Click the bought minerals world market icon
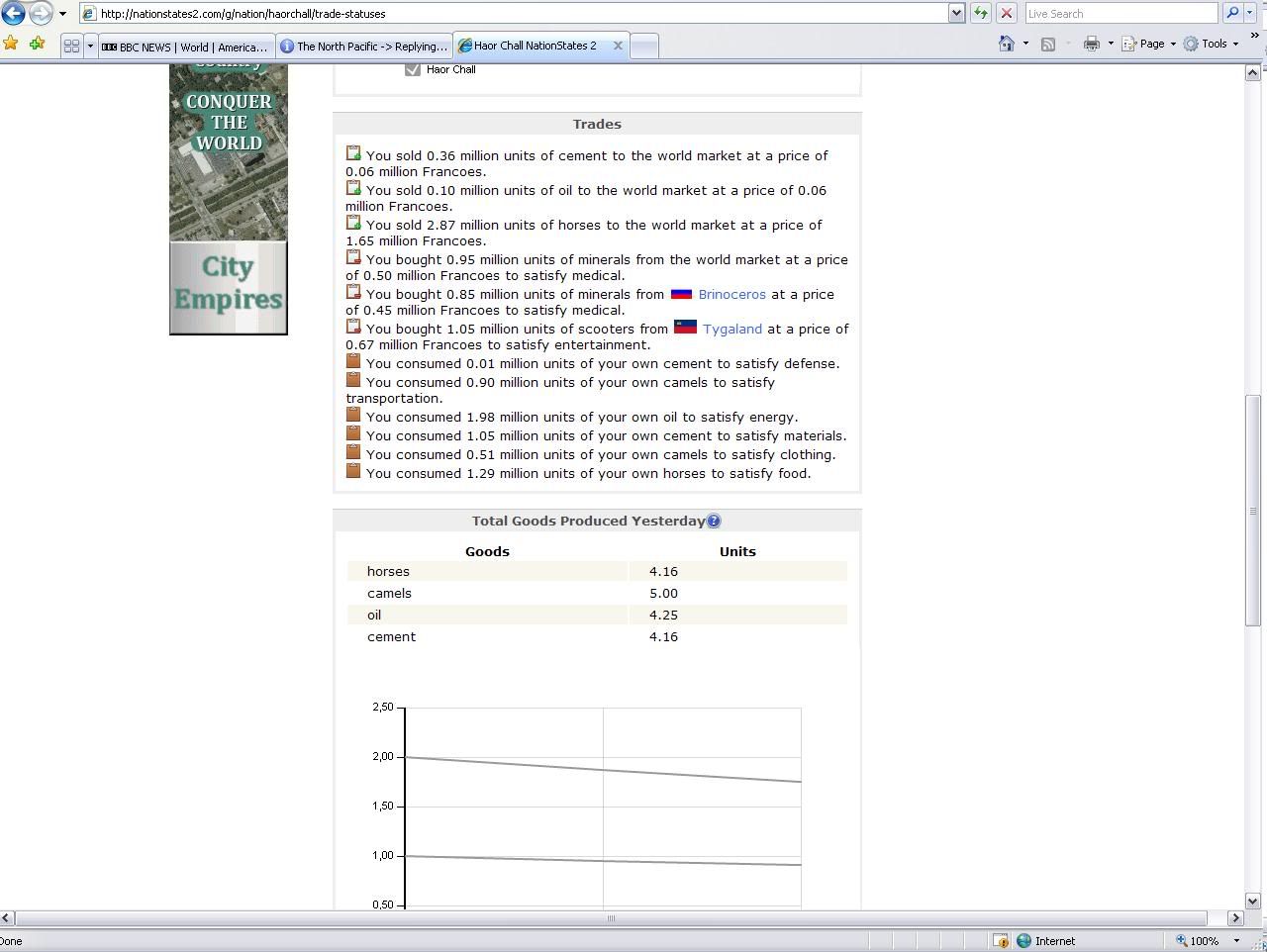Screen dimensions: 1267x952 [x=353, y=257]
